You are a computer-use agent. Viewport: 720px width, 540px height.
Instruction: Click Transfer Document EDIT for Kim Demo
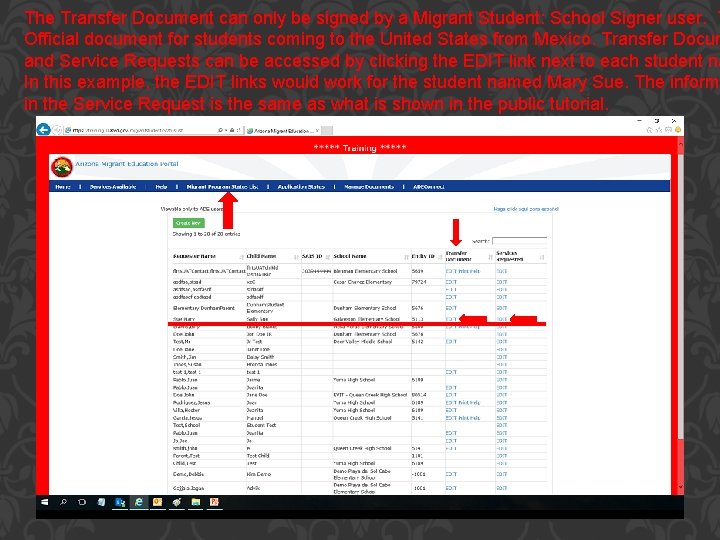[x=451, y=474]
